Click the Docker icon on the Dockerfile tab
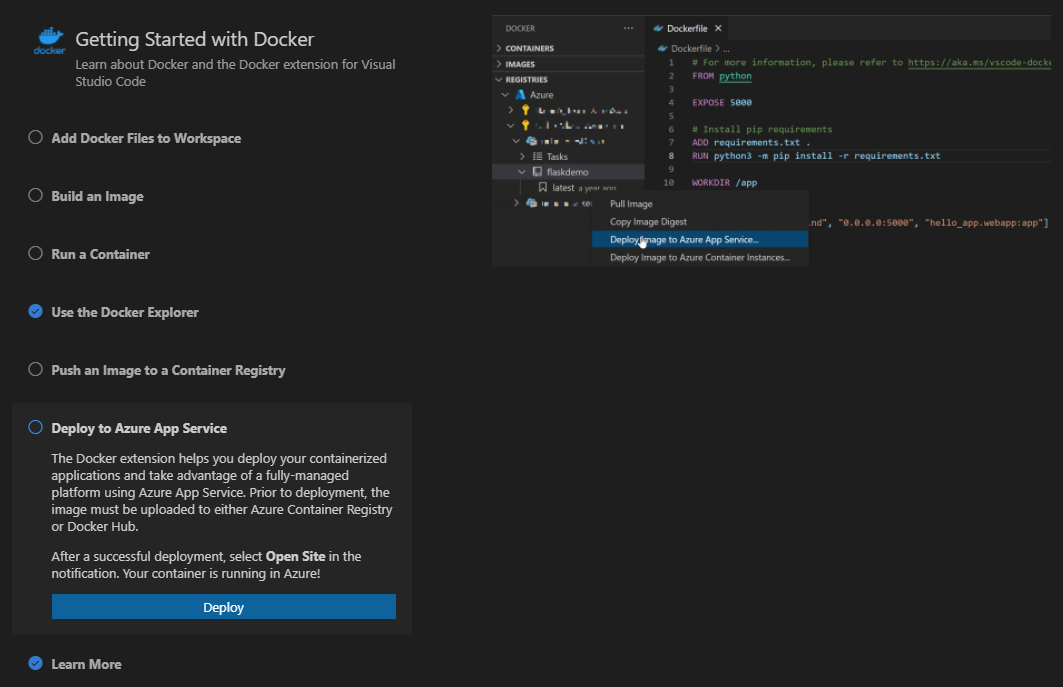This screenshot has height=687, width=1063. tap(658, 28)
